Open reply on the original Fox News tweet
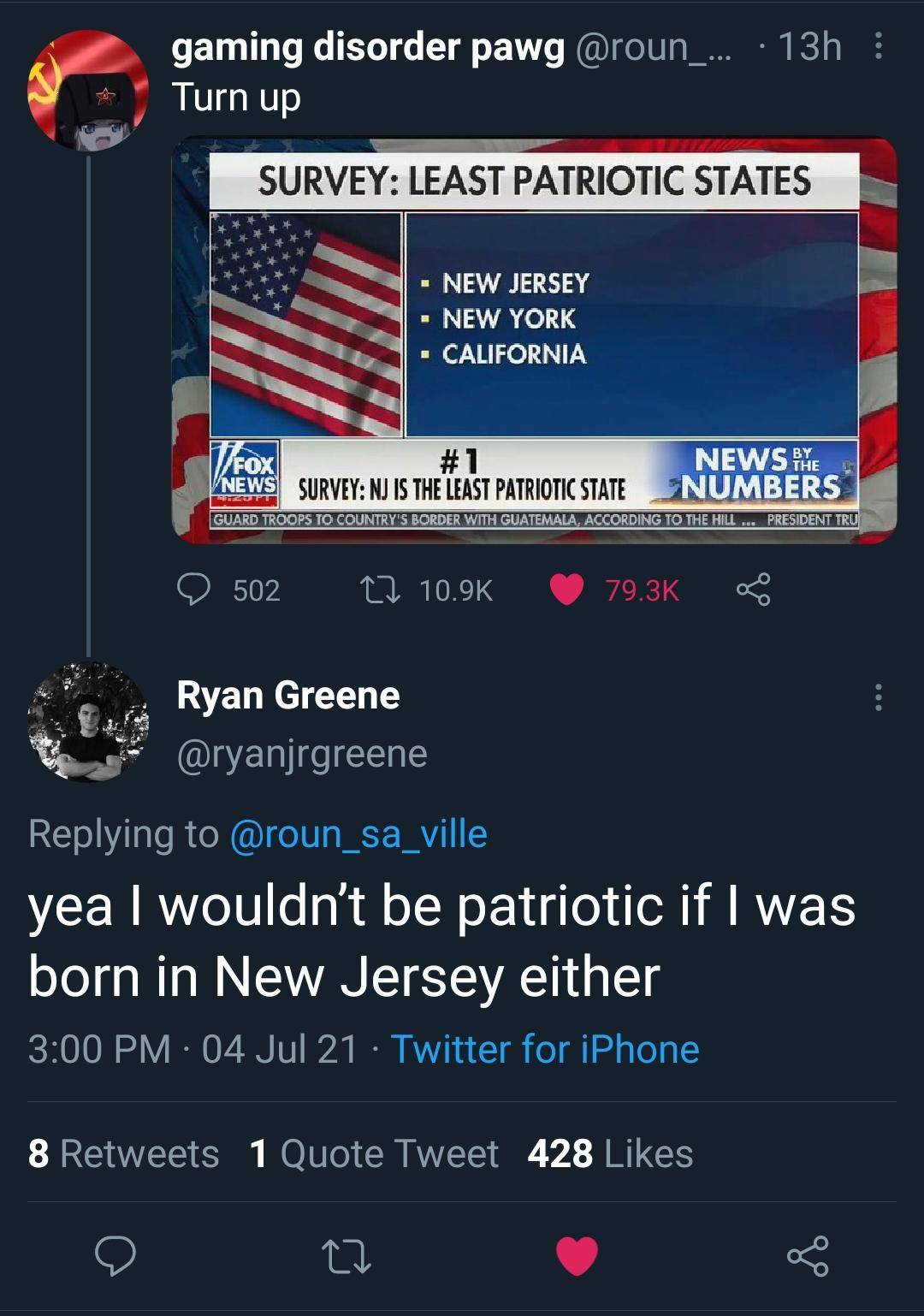This screenshot has width=924, height=1316. [x=194, y=590]
